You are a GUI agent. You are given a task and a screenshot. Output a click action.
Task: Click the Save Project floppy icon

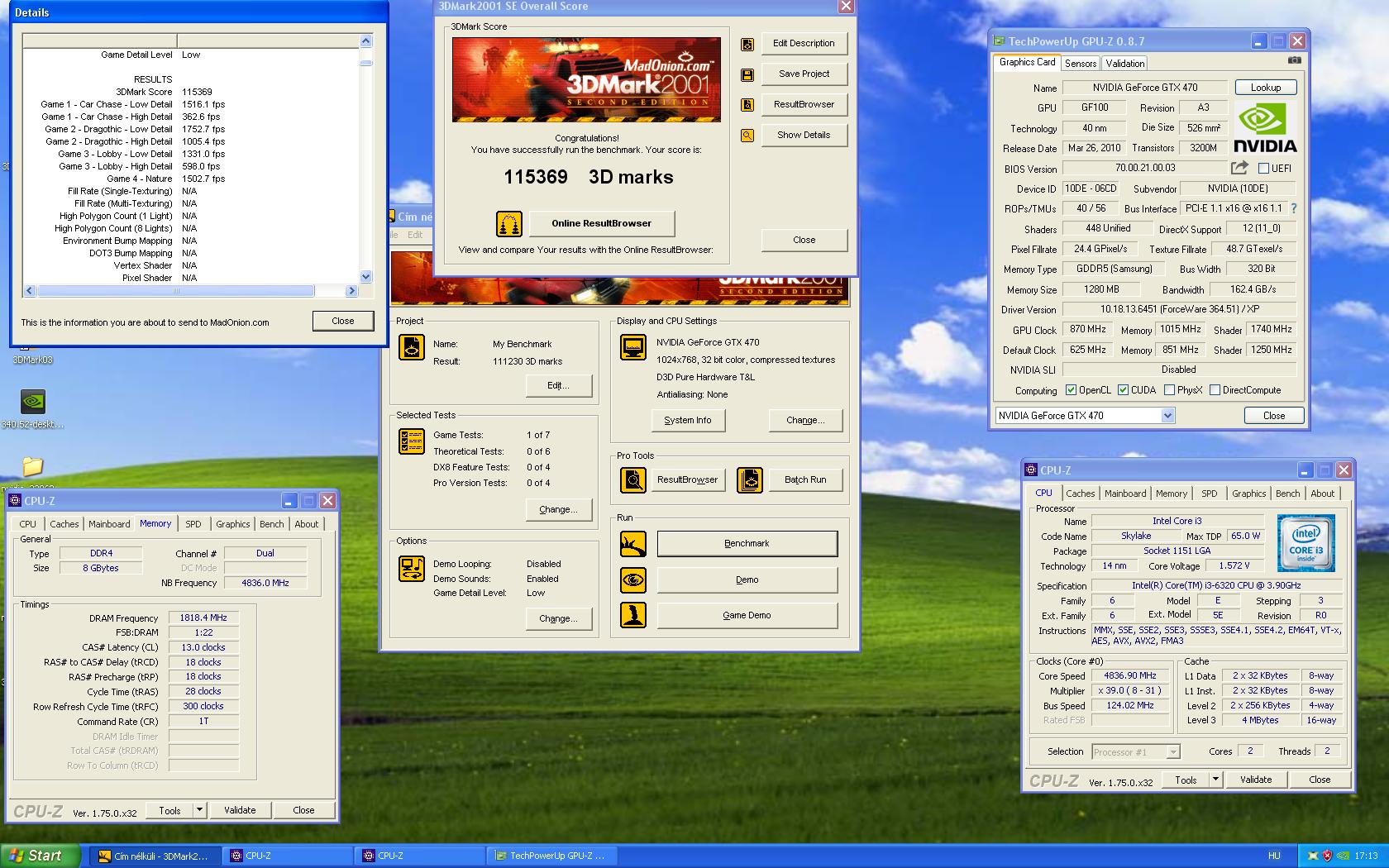747,75
